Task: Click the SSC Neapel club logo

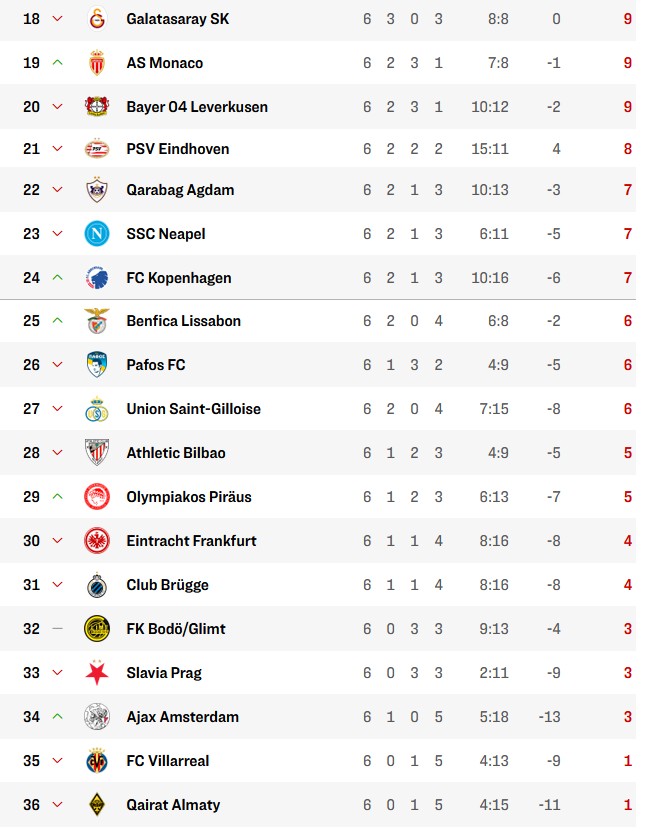Action: pyautogui.click(x=97, y=234)
